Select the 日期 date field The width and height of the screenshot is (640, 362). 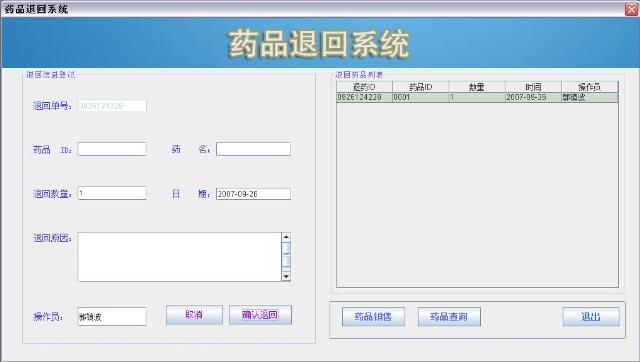[x=253, y=194]
